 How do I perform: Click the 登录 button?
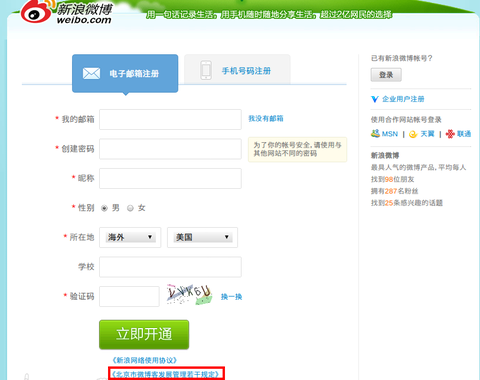click(386, 75)
